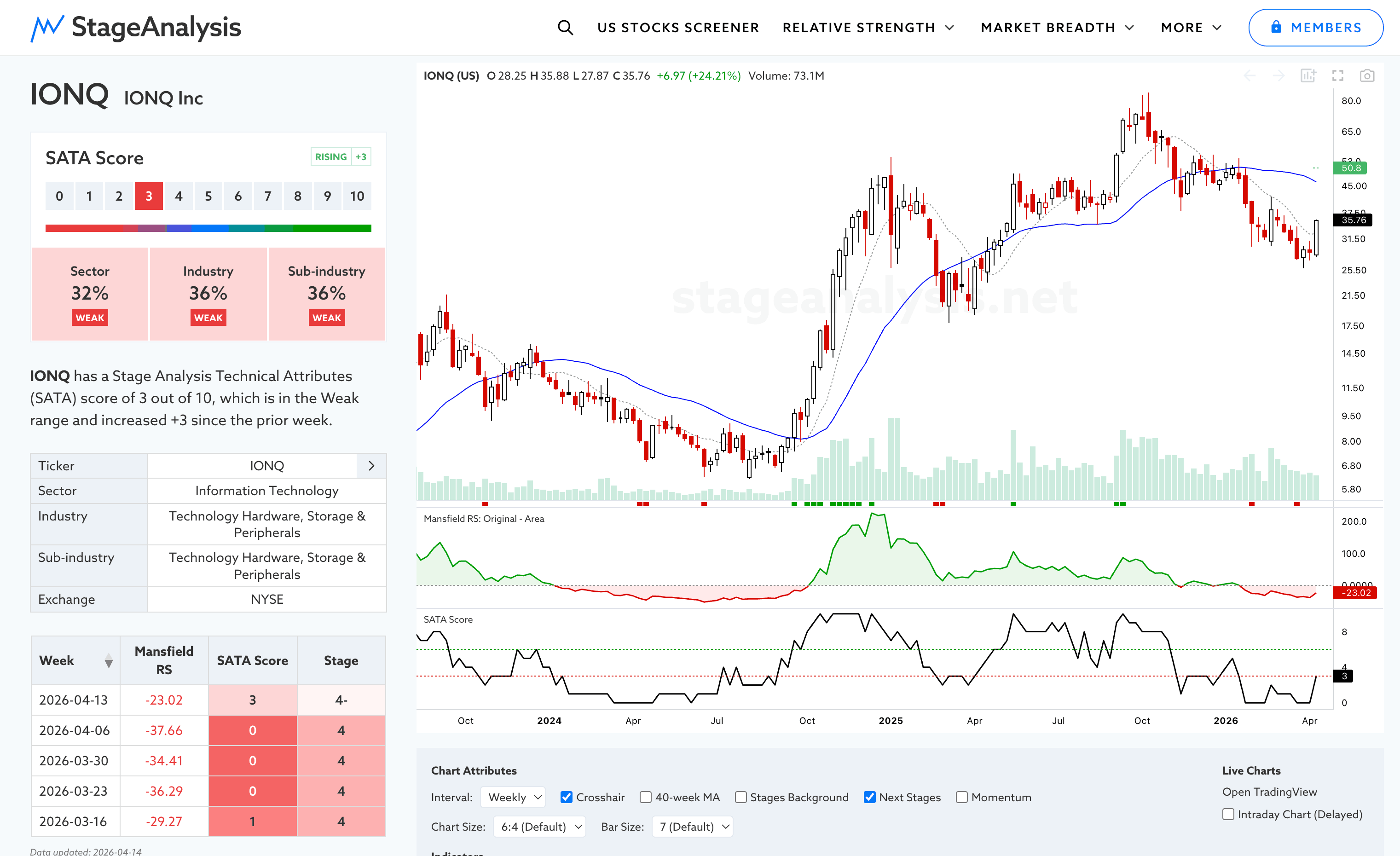The width and height of the screenshot is (1400, 856).
Task: Click score 3 on SATA scale
Action: point(148,196)
